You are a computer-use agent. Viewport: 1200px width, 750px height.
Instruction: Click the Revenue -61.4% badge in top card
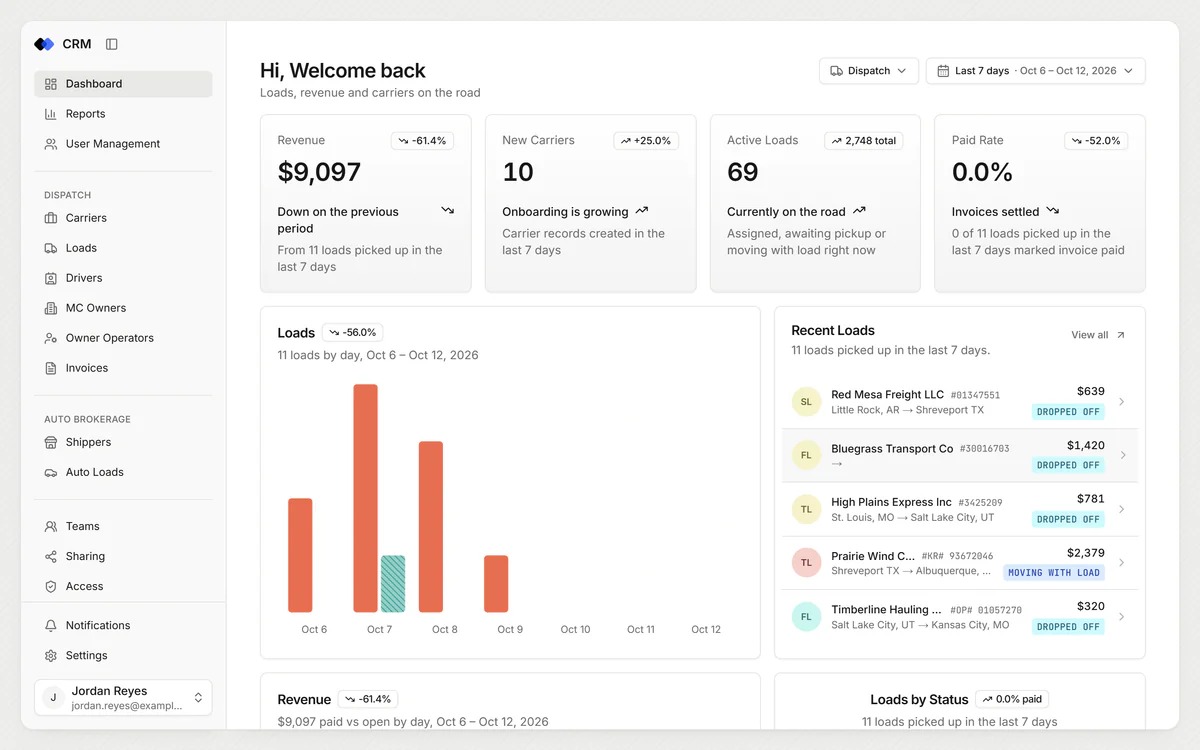tap(422, 141)
